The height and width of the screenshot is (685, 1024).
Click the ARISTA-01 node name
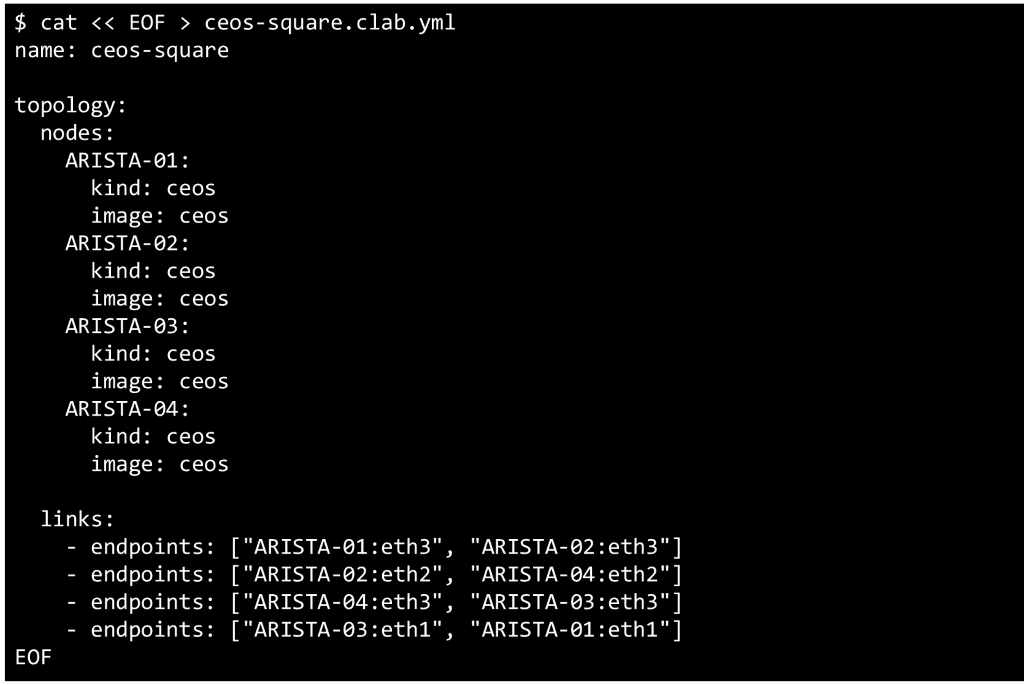[127, 161]
